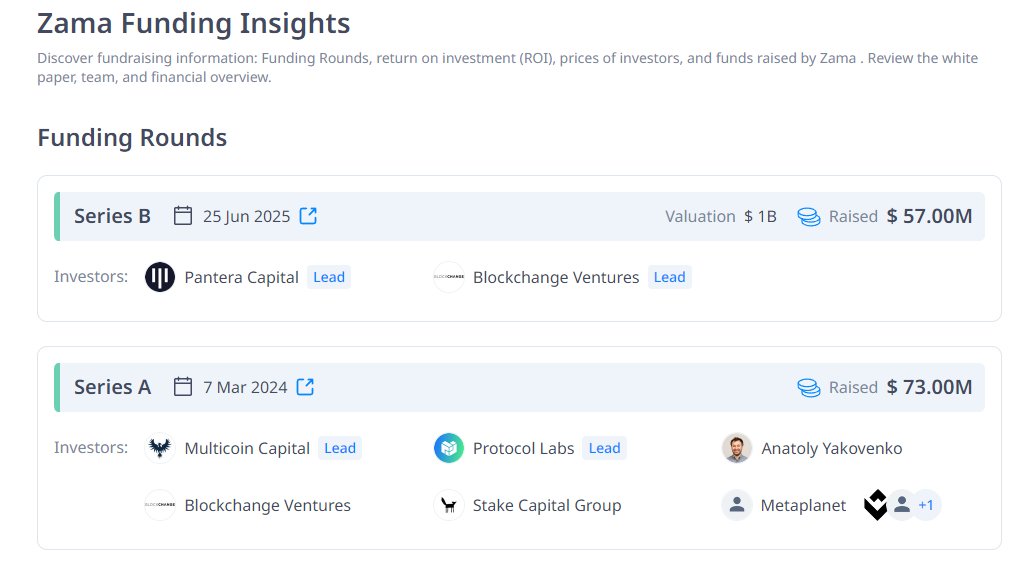Screen dimensions: 1025x564
Task: Expand the +1 more investors indicator
Action: pos(926,505)
